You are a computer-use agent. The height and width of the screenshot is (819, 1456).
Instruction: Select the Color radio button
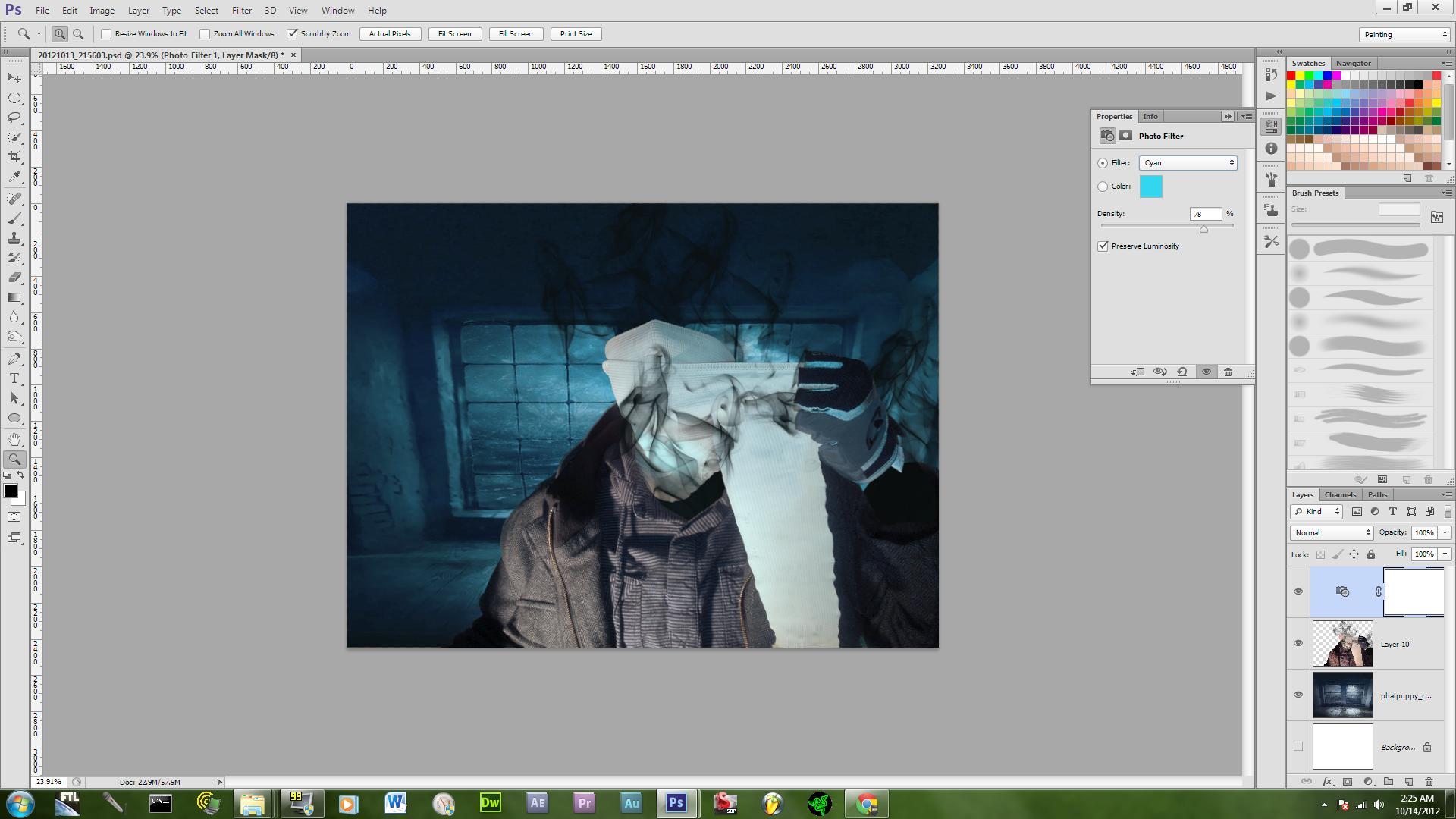[x=1103, y=187]
